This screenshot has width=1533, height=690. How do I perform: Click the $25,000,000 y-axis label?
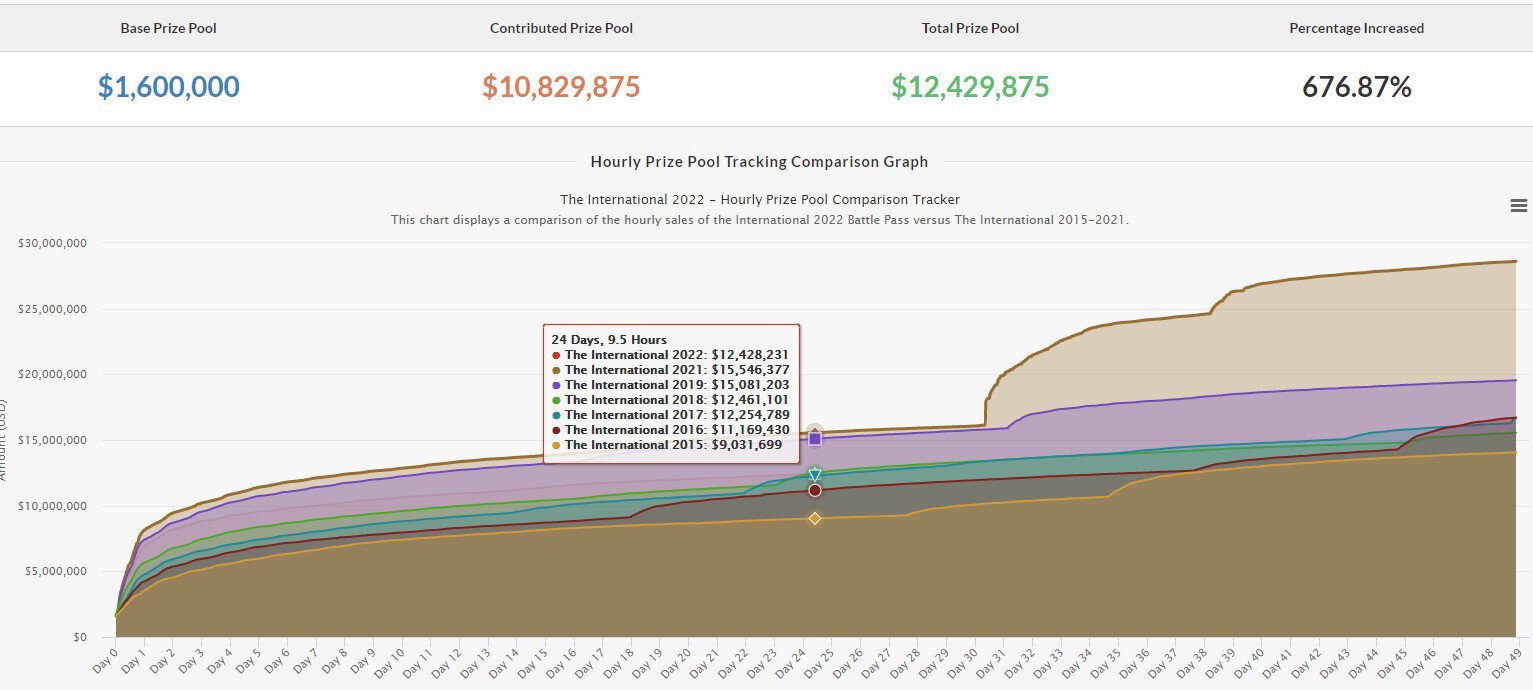pos(52,309)
